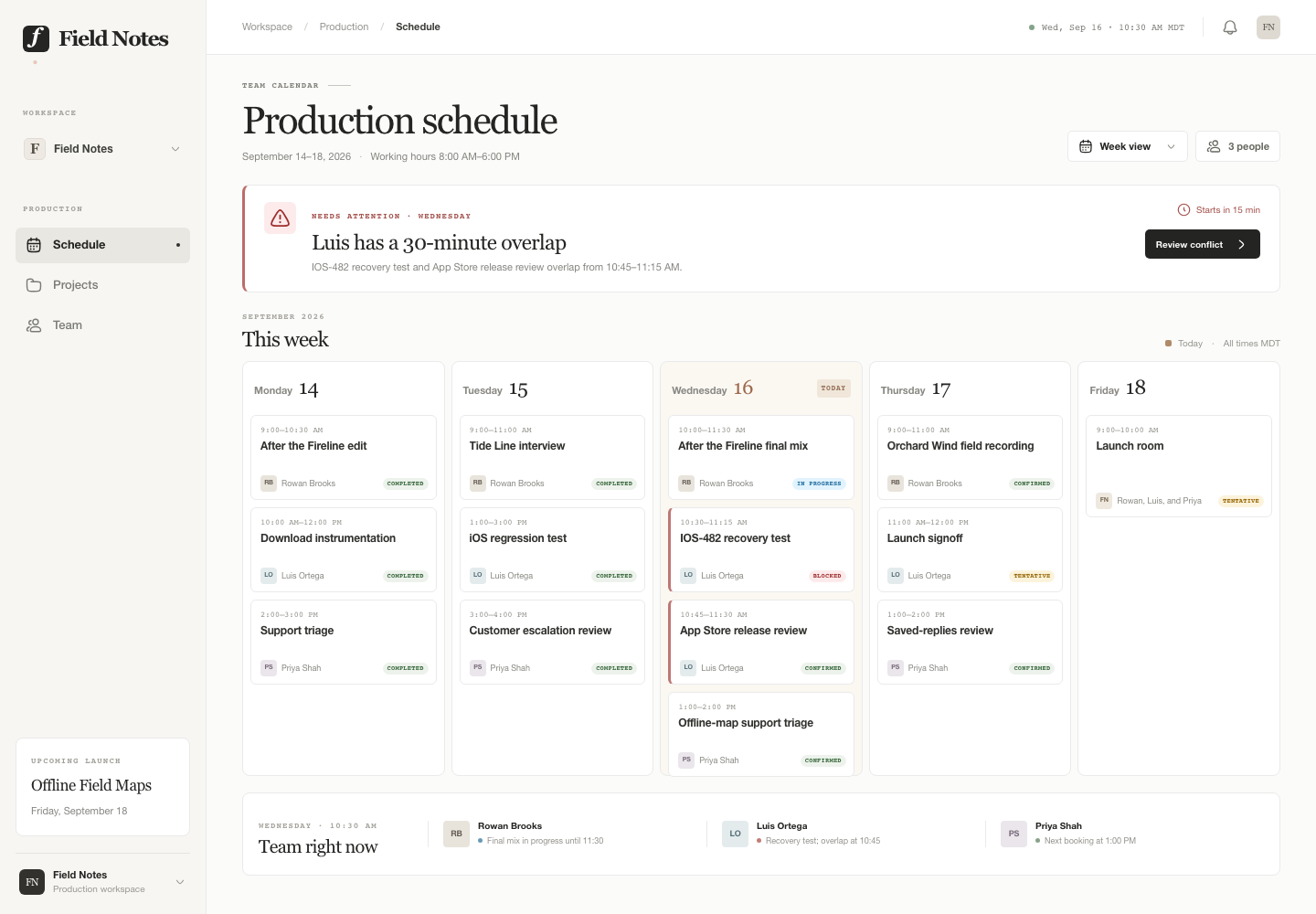Click the warning triangle alert icon
This screenshot has width=1316, height=914.
(281, 218)
